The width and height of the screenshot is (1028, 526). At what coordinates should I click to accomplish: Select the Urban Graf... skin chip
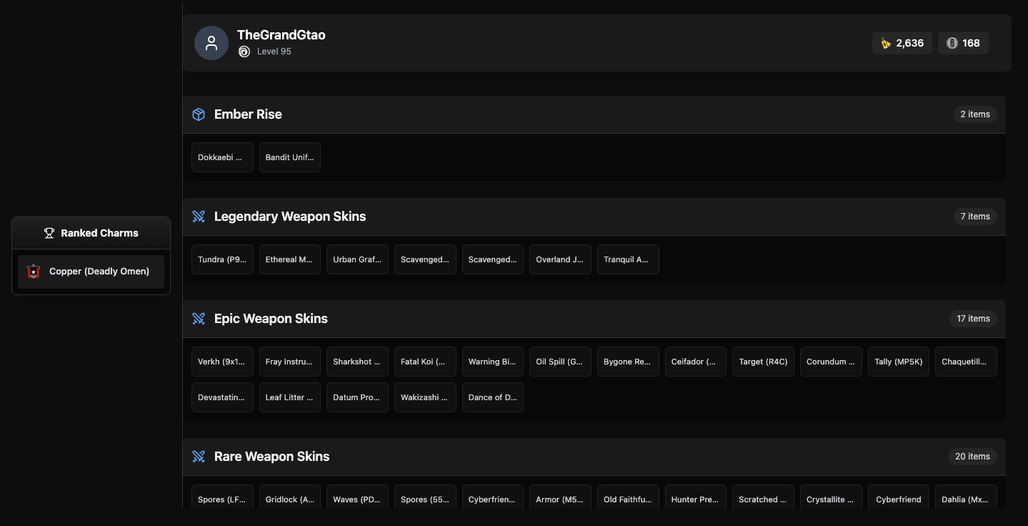(357, 260)
